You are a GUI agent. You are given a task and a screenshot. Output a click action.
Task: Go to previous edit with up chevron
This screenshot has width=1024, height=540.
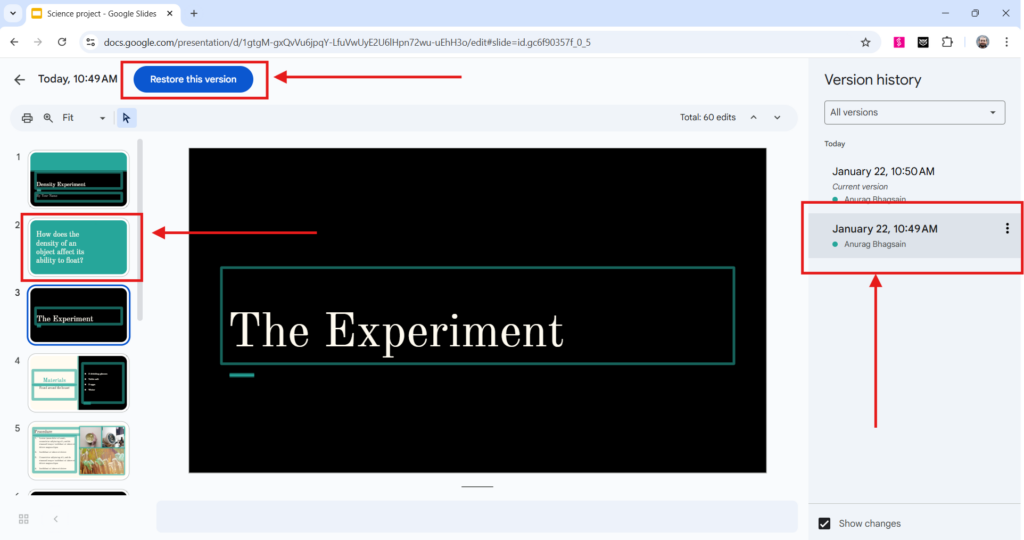tap(754, 117)
